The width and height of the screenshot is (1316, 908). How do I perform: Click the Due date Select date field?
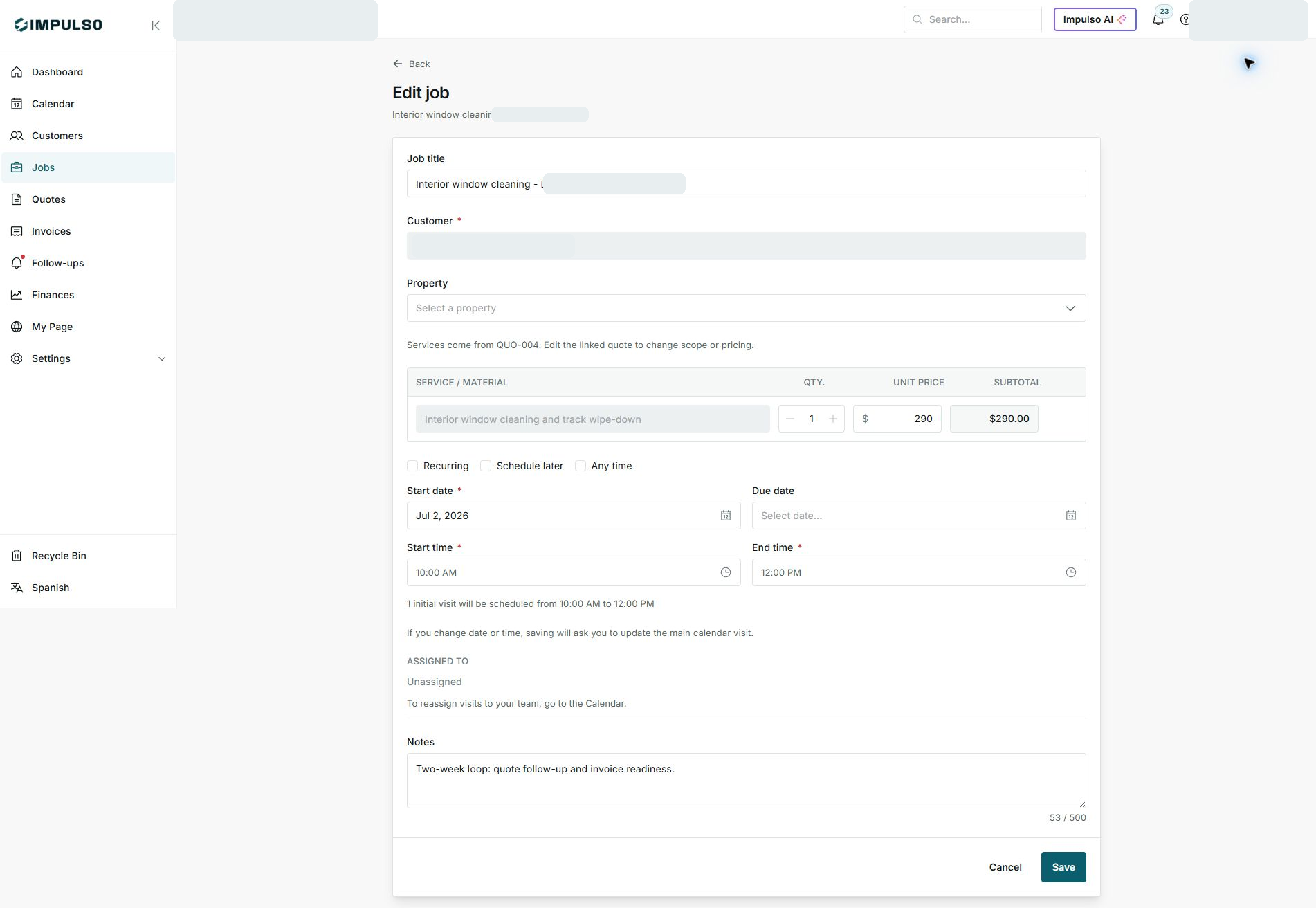[919, 516]
